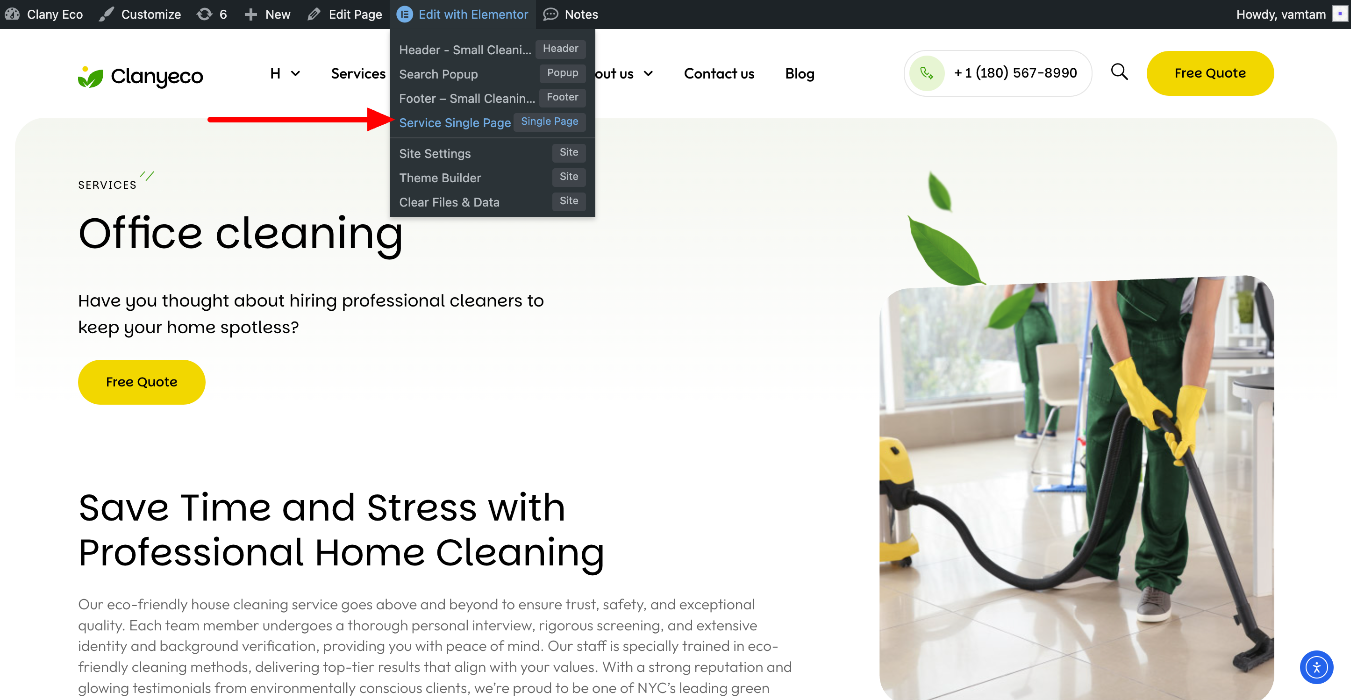Click Free Quote button below the intro text
The height and width of the screenshot is (700, 1351).
pos(142,382)
